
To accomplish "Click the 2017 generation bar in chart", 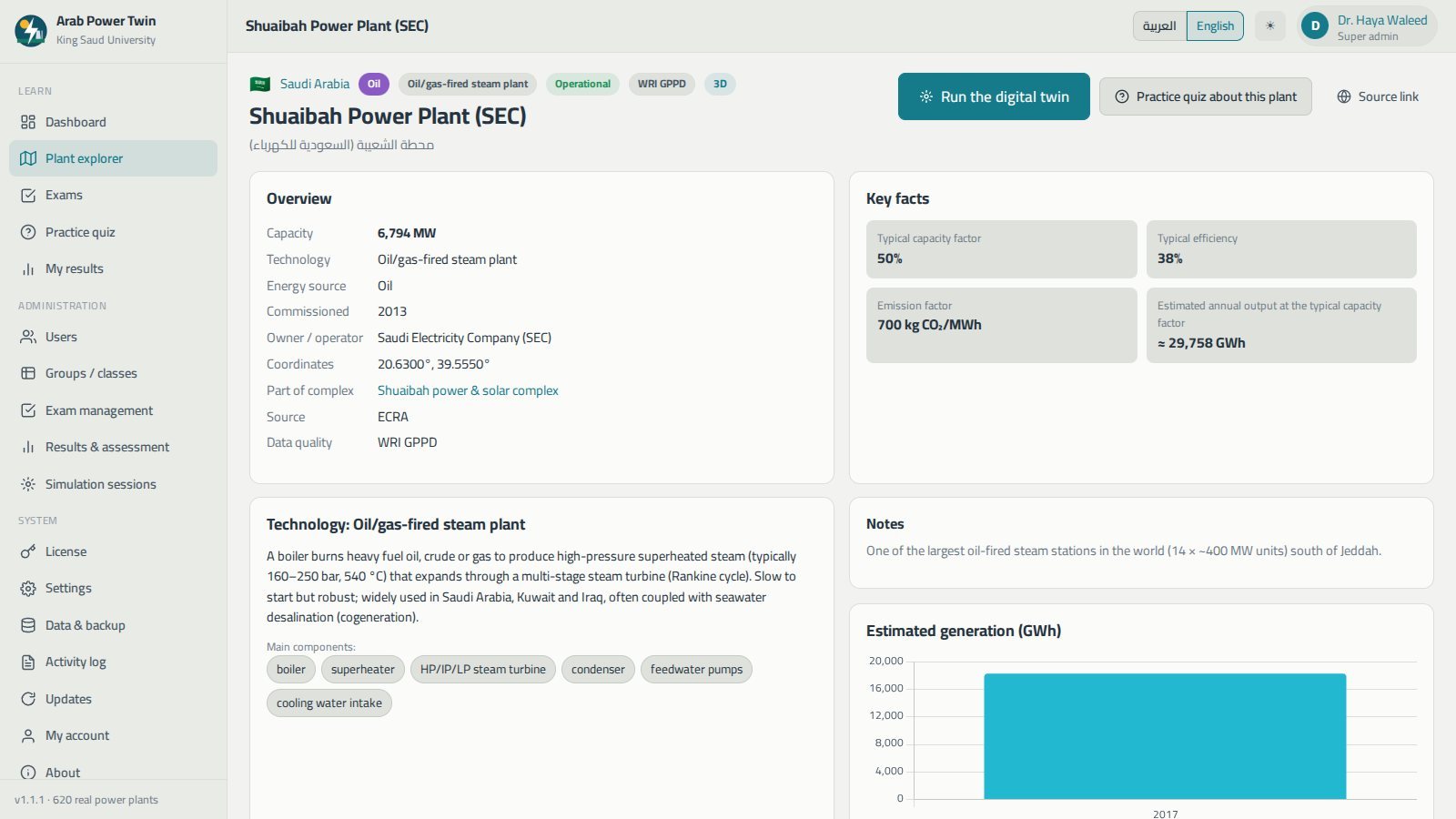I will point(1165,736).
